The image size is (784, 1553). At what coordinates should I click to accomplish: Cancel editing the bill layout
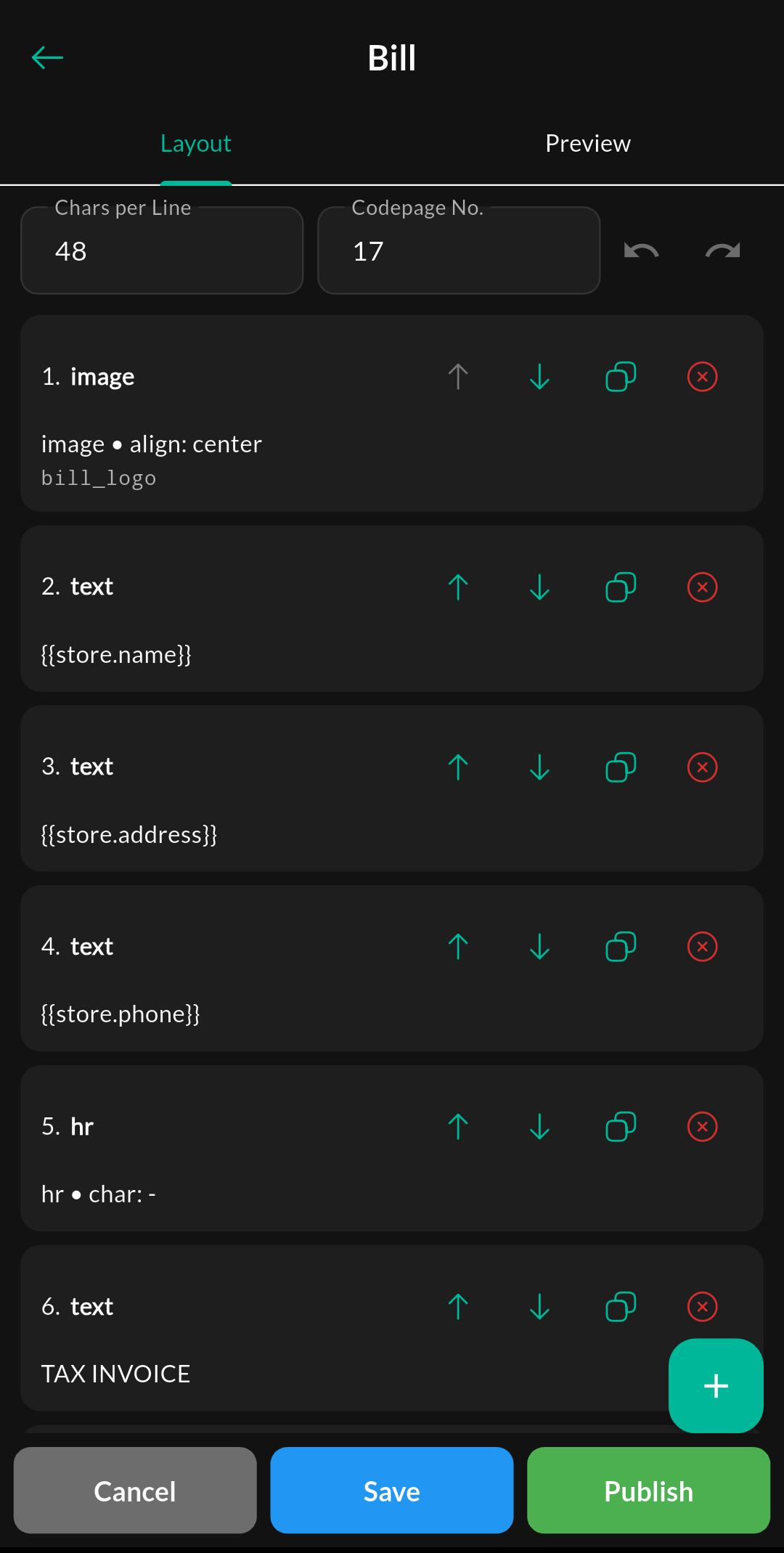pos(135,1490)
